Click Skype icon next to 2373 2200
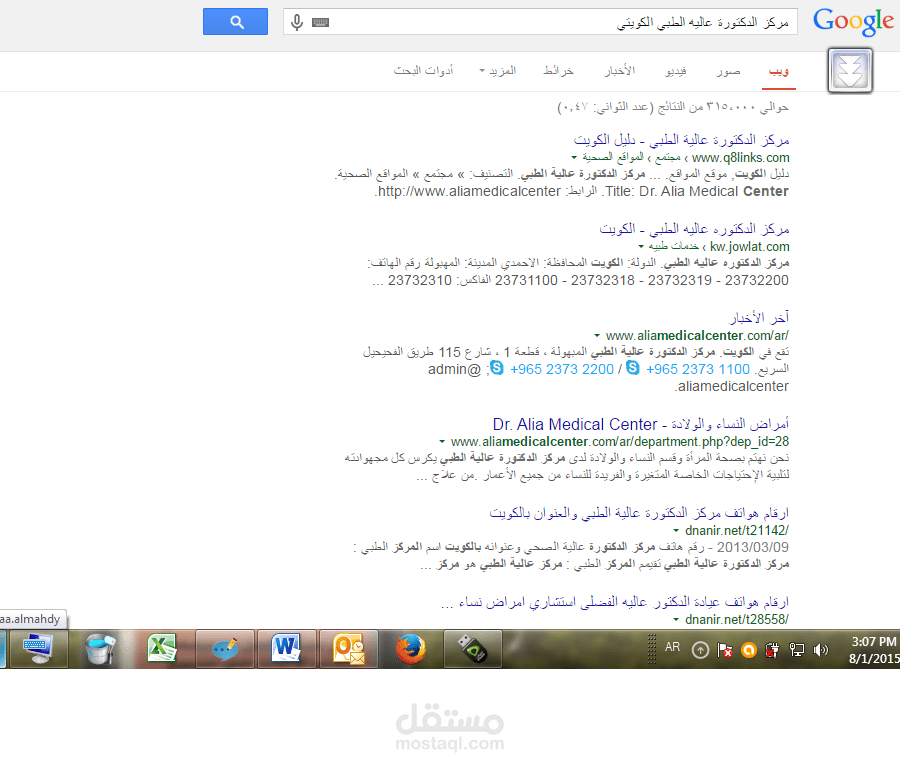Image resolution: width=900 pixels, height=768 pixels. point(497,368)
